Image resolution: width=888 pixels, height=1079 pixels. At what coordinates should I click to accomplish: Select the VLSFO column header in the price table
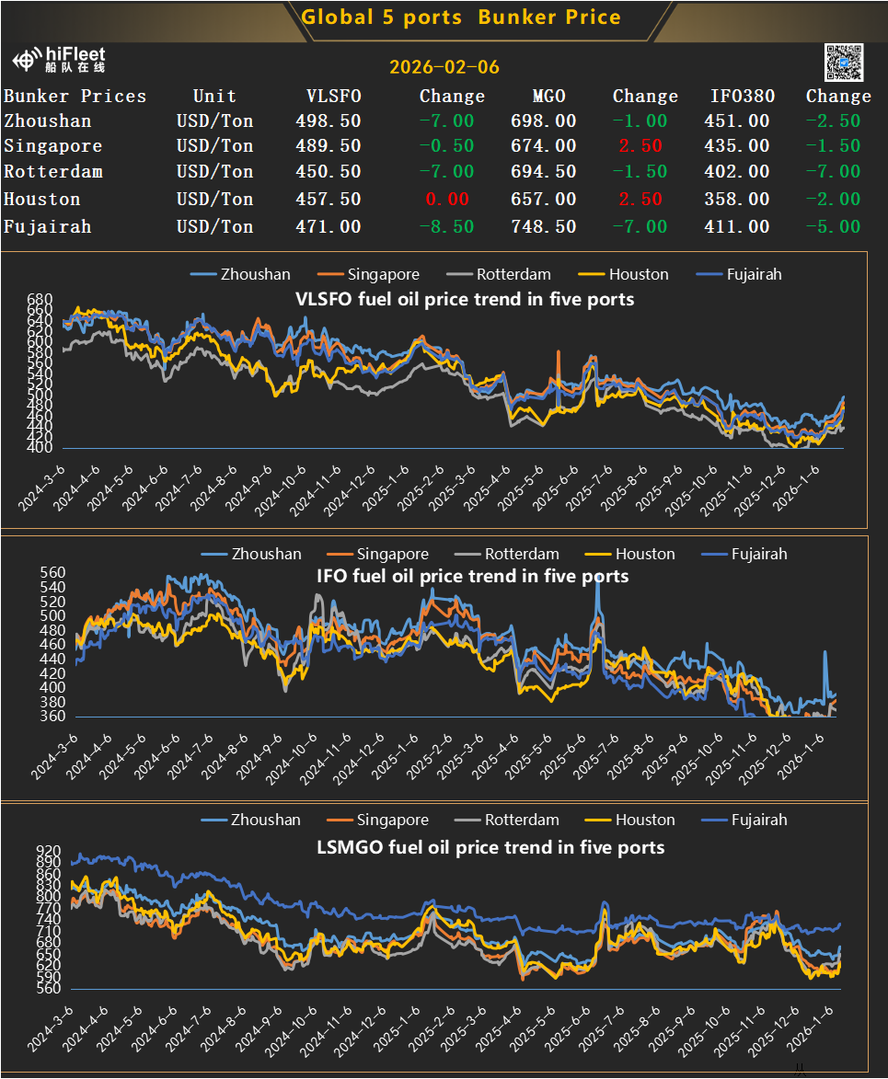pos(333,96)
